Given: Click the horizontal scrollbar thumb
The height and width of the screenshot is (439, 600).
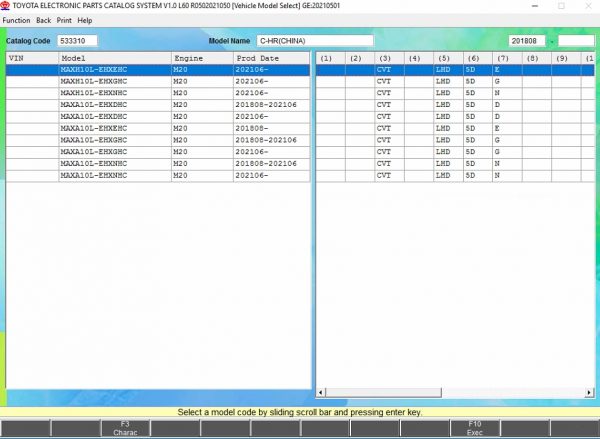Looking at the screenshot, I should tap(383, 392).
